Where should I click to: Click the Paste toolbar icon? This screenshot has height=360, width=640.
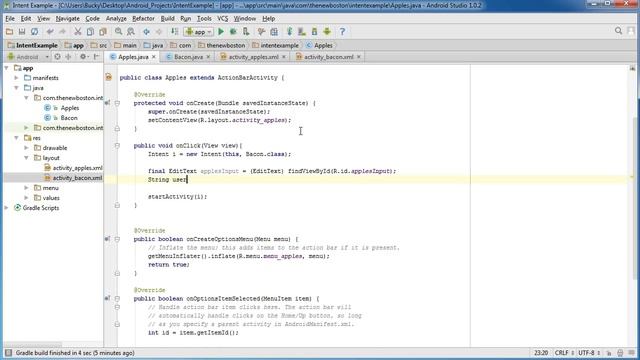[103, 31]
